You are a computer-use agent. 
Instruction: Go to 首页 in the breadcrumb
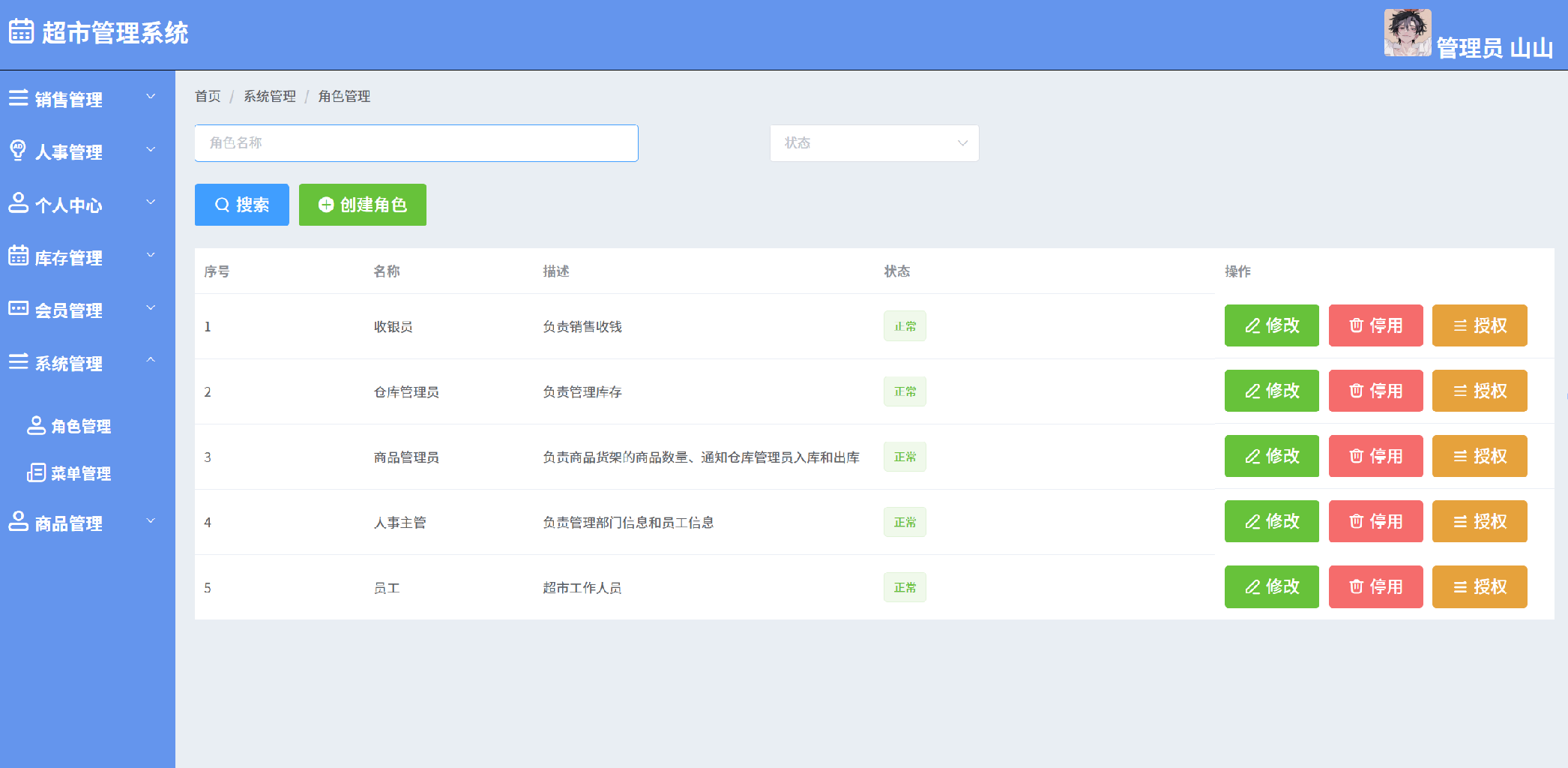pos(208,96)
